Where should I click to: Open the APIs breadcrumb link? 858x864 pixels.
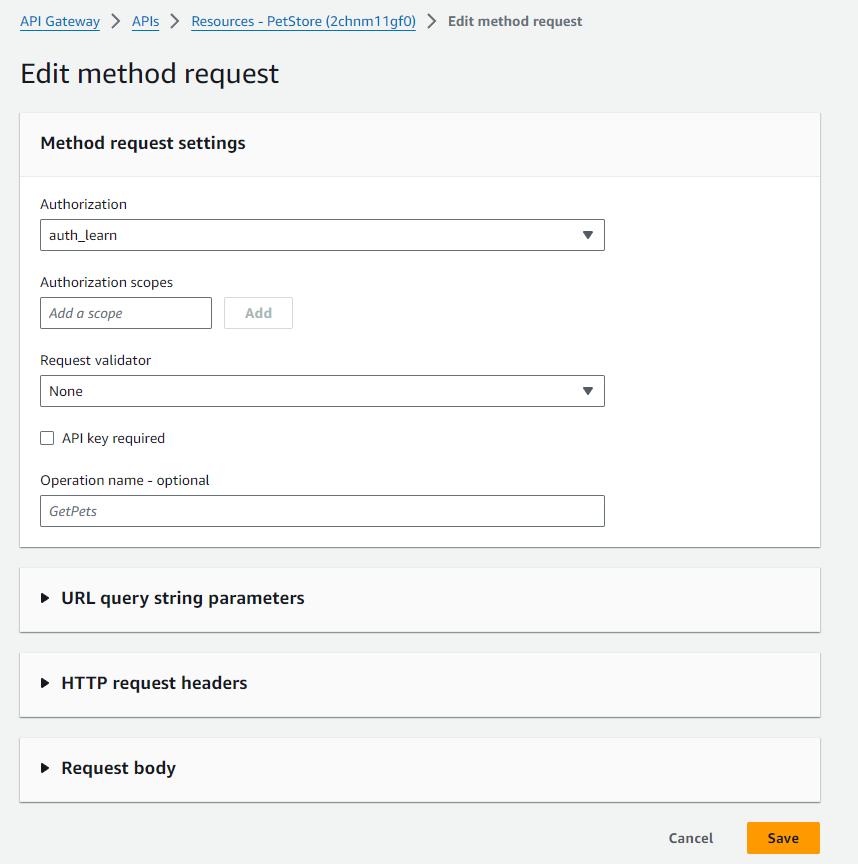[x=145, y=21]
